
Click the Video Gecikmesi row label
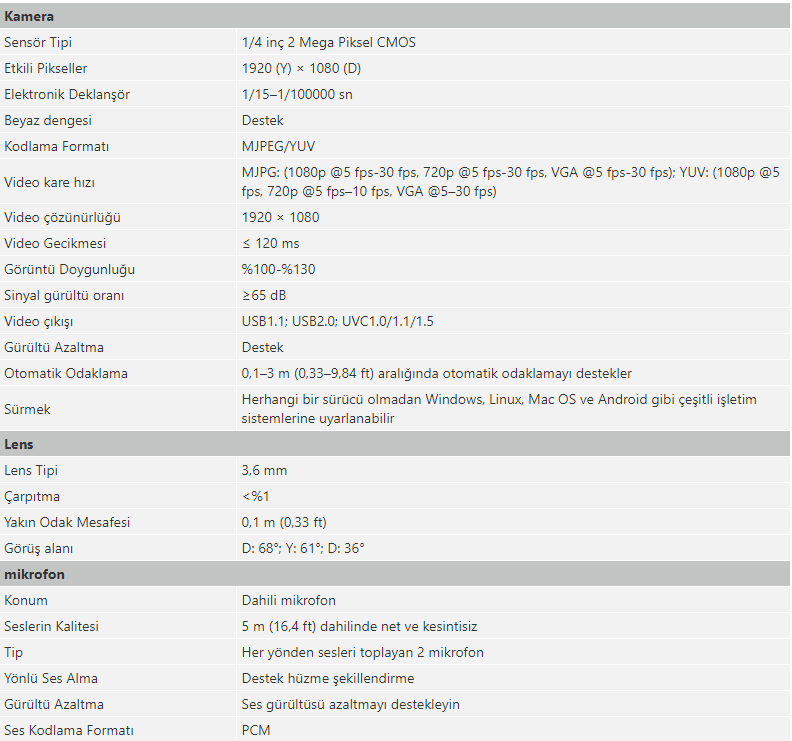(x=55, y=243)
